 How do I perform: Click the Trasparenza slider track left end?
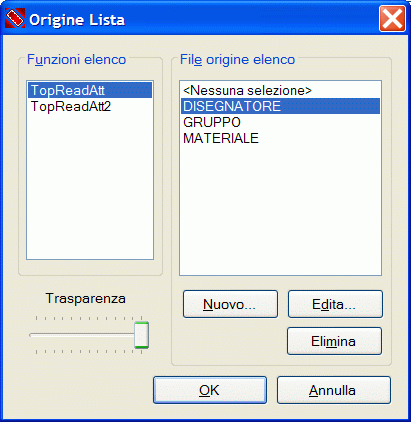pos(32,335)
